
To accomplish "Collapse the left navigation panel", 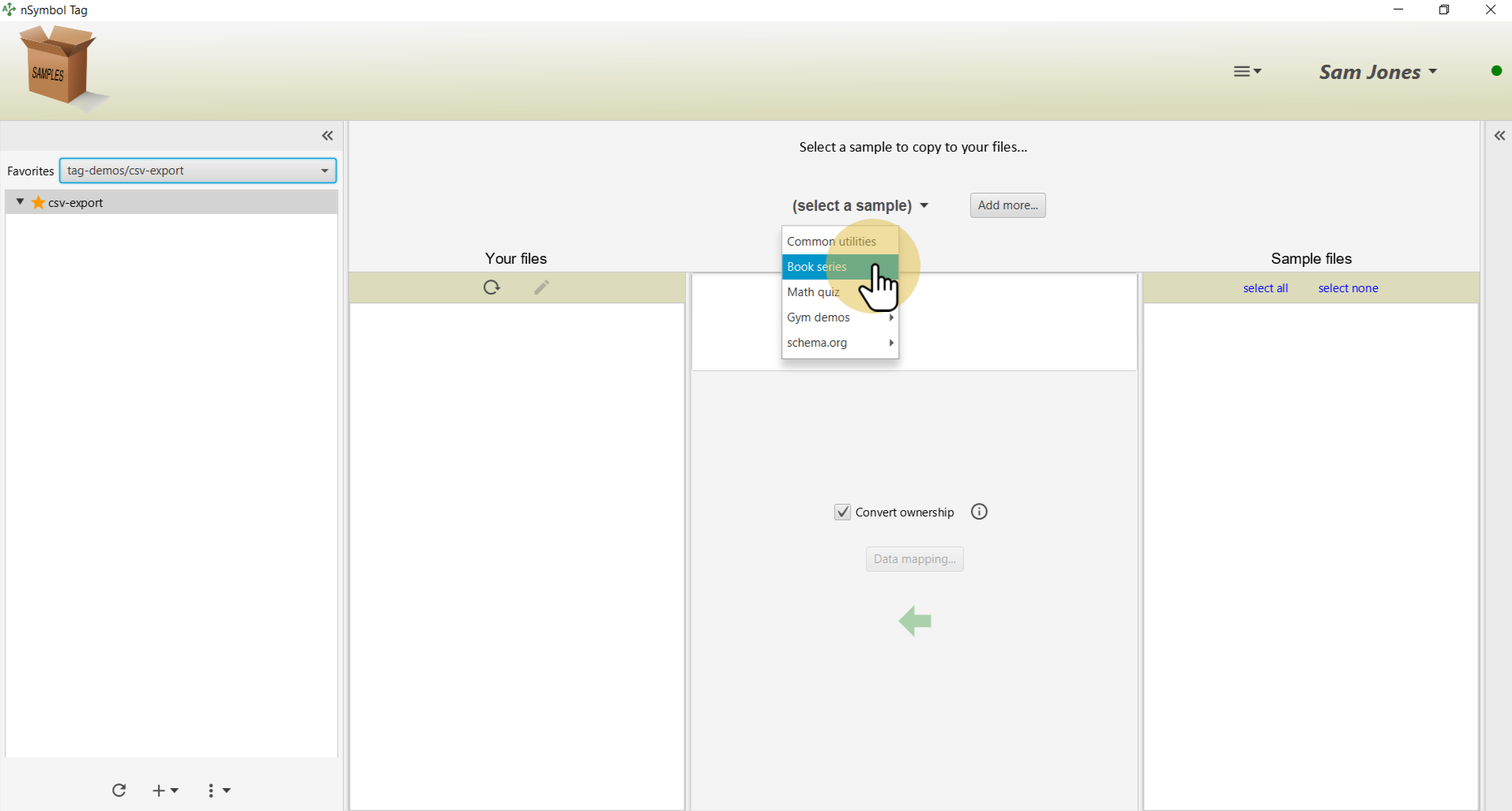I will (328, 136).
